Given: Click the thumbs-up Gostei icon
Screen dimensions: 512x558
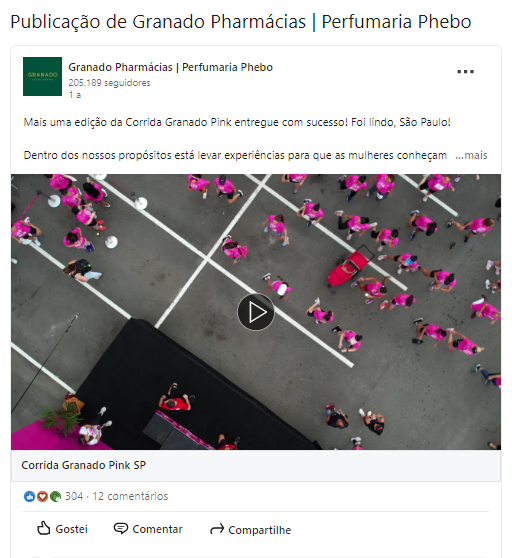Looking at the screenshot, I should click(x=43, y=528).
